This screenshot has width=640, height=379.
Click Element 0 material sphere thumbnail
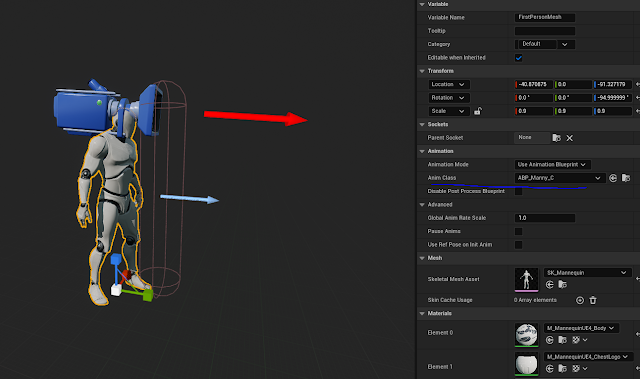pos(527,335)
